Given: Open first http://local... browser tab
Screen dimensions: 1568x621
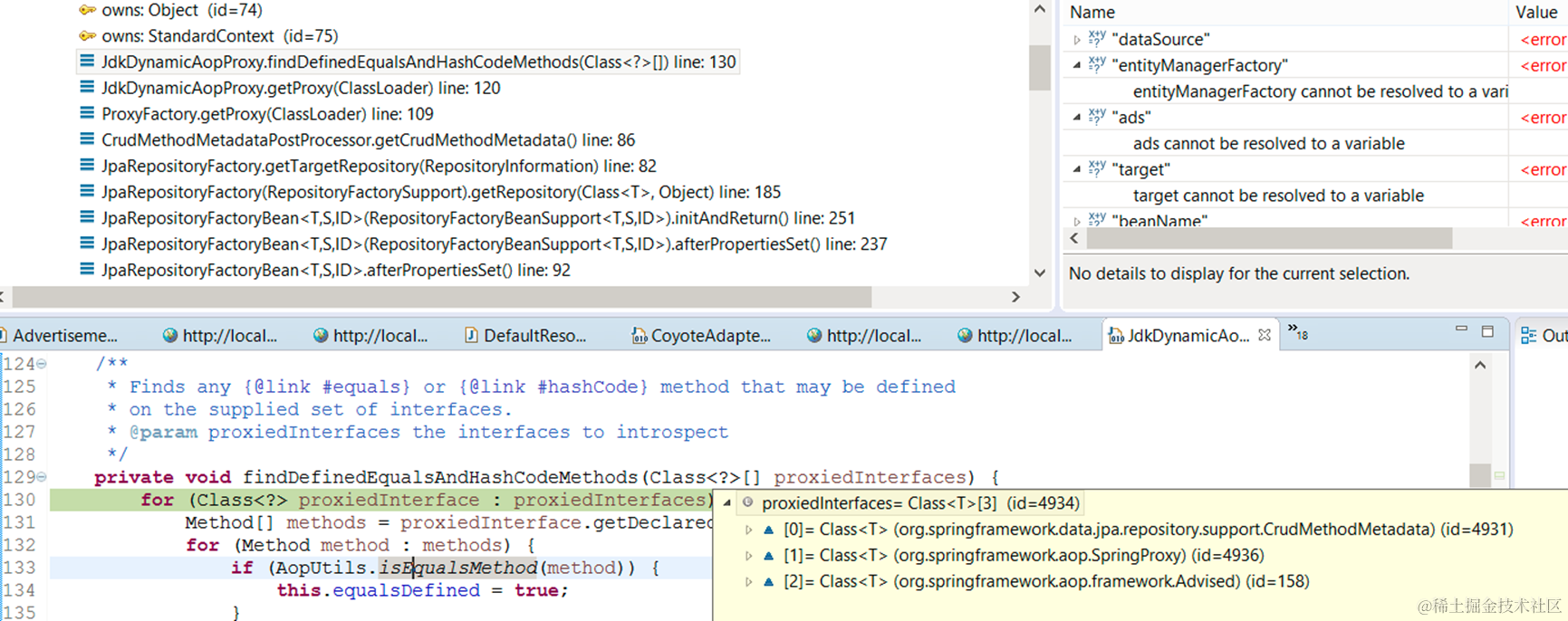Looking at the screenshot, I should [x=220, y=336].
